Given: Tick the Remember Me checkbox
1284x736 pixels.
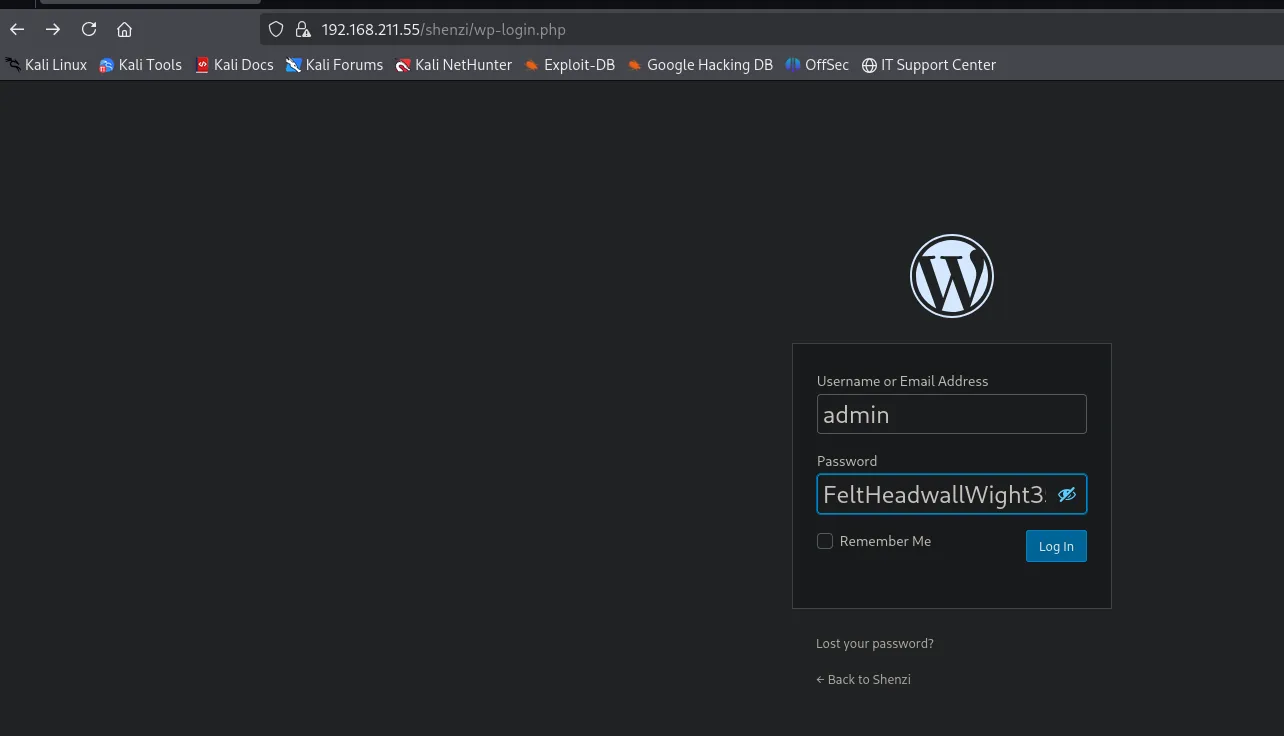Looking at the screenshot, I should click(x=825, y=541).
